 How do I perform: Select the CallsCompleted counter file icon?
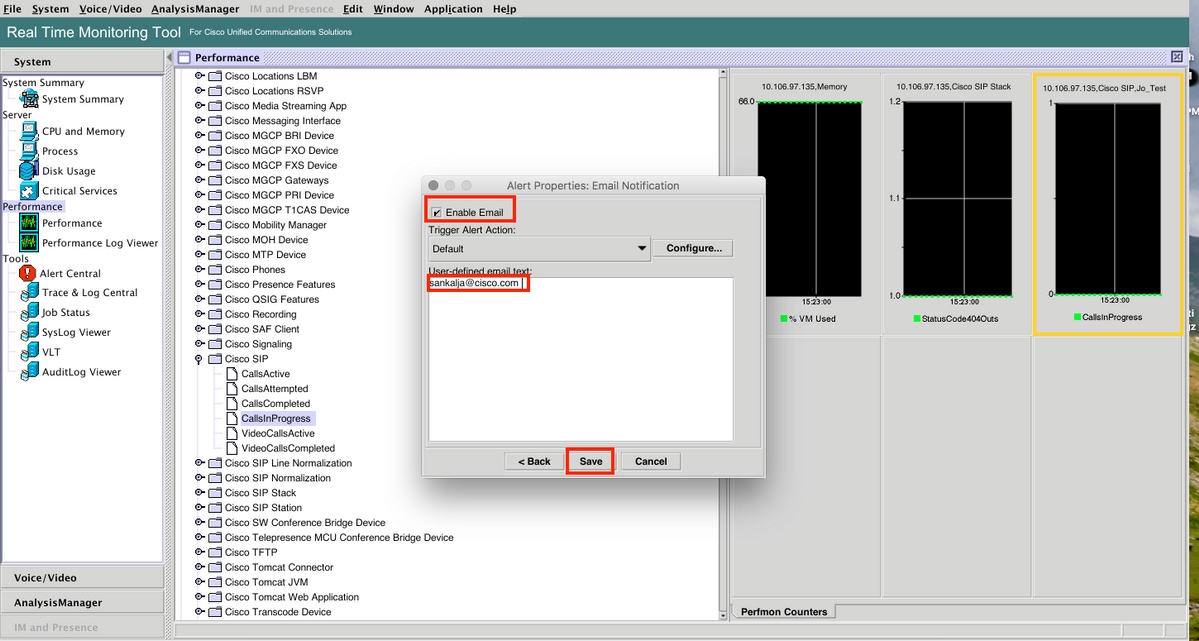232,403
